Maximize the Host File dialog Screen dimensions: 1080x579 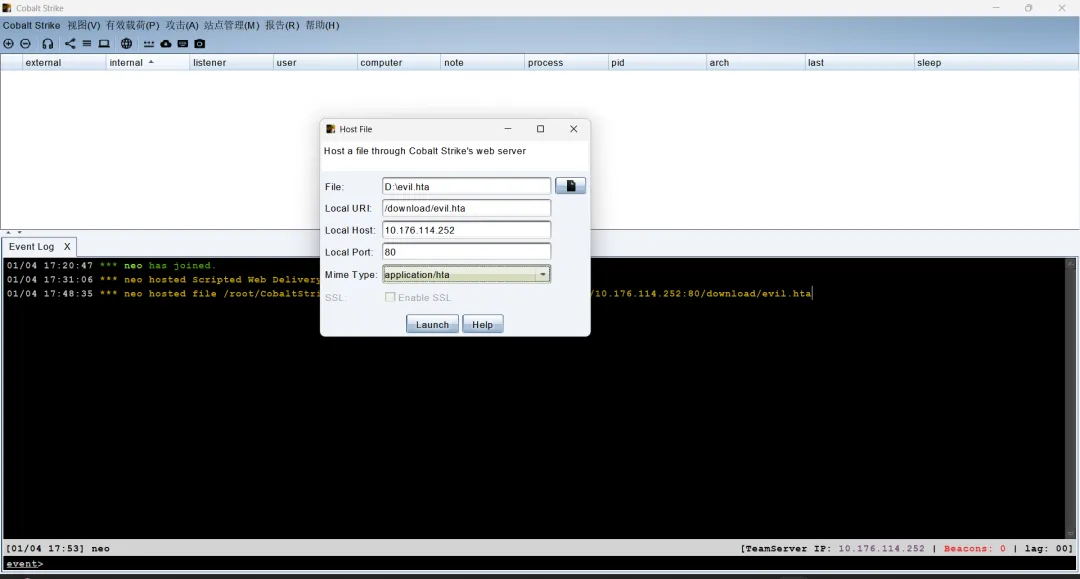(541, 129)
